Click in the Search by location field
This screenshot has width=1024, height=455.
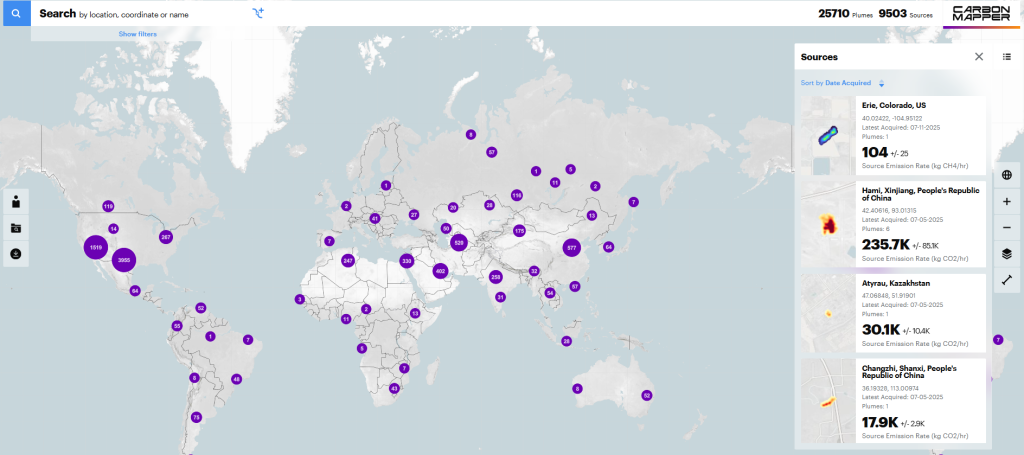(140, 14)
